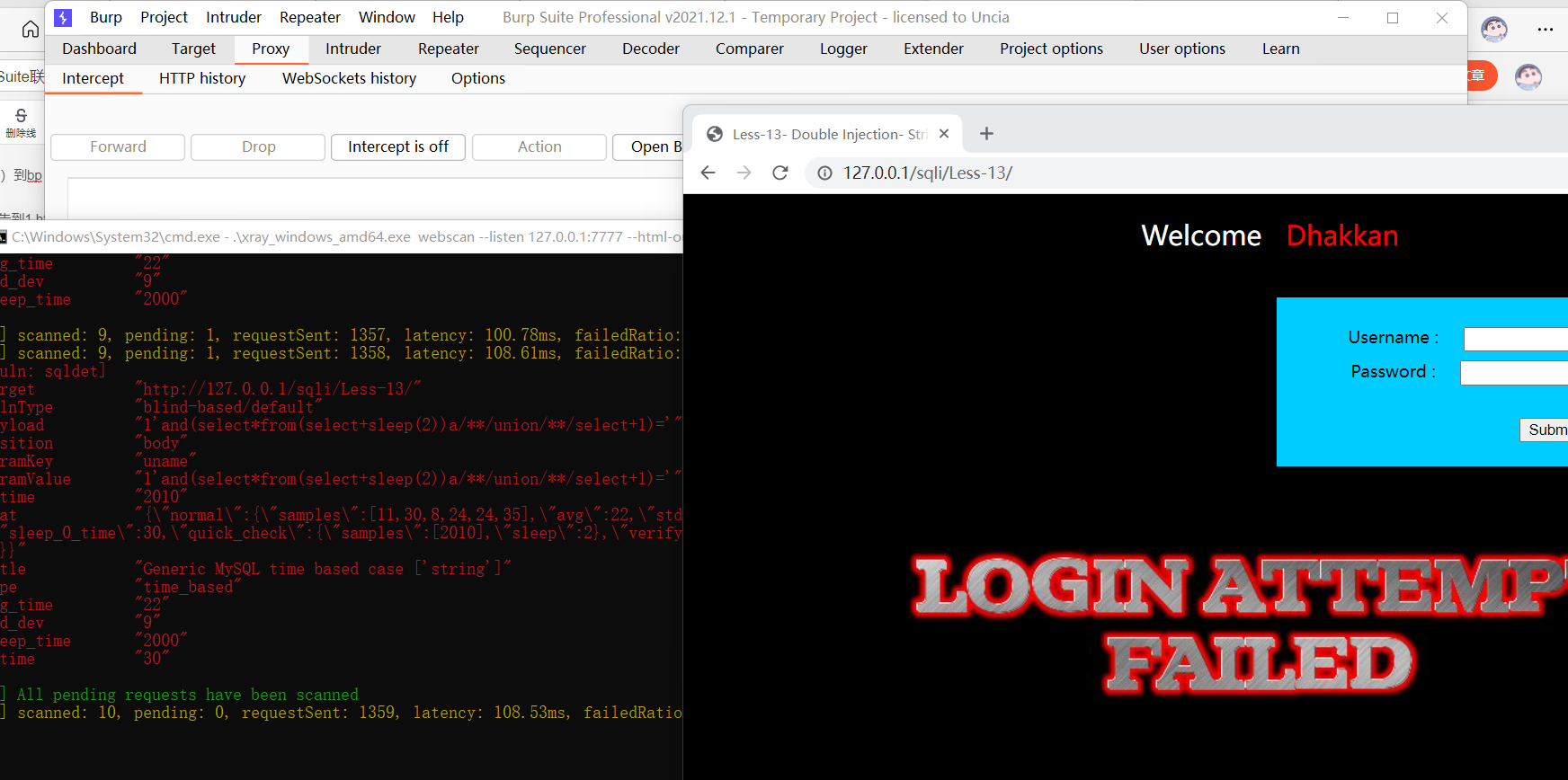Open the Help menu

point(448,17)
